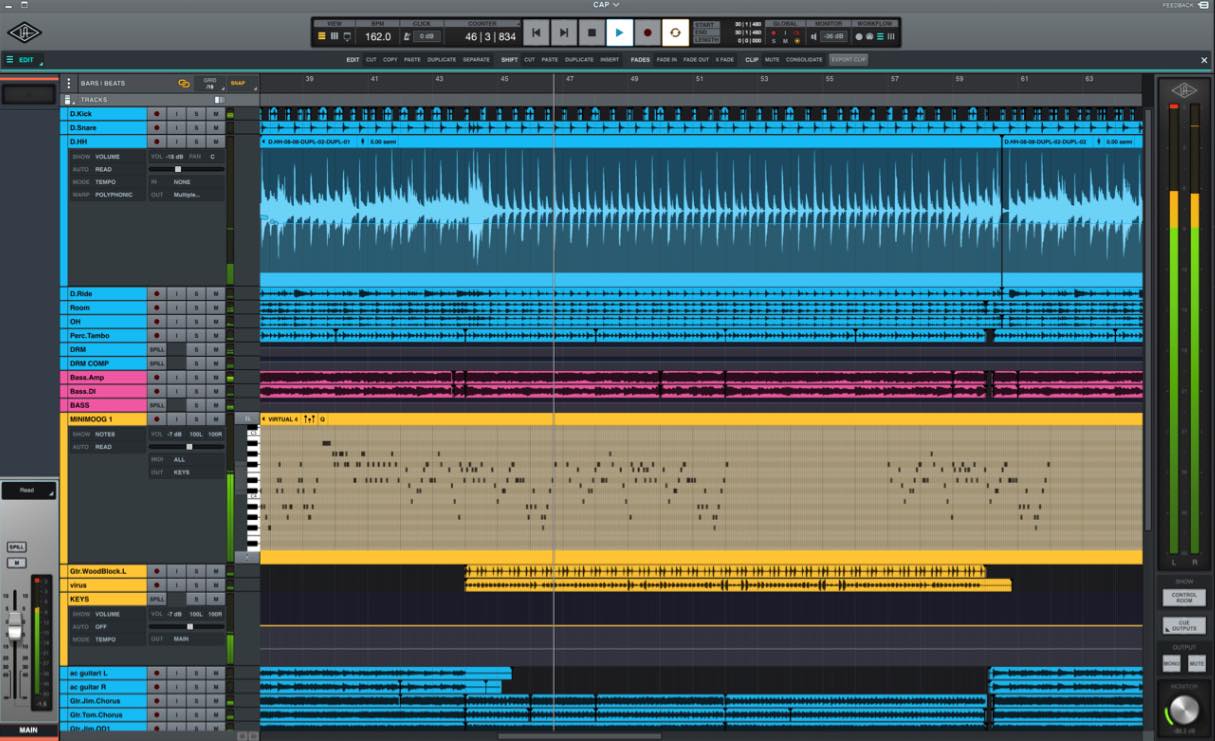Click the Monitor level knob
This screenshot has height=741, width=1215.
coord(1183,711)
